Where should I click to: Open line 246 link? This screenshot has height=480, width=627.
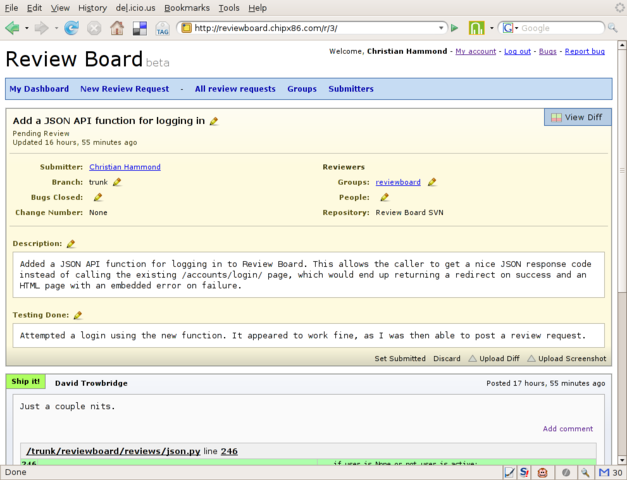pos(229,451)
